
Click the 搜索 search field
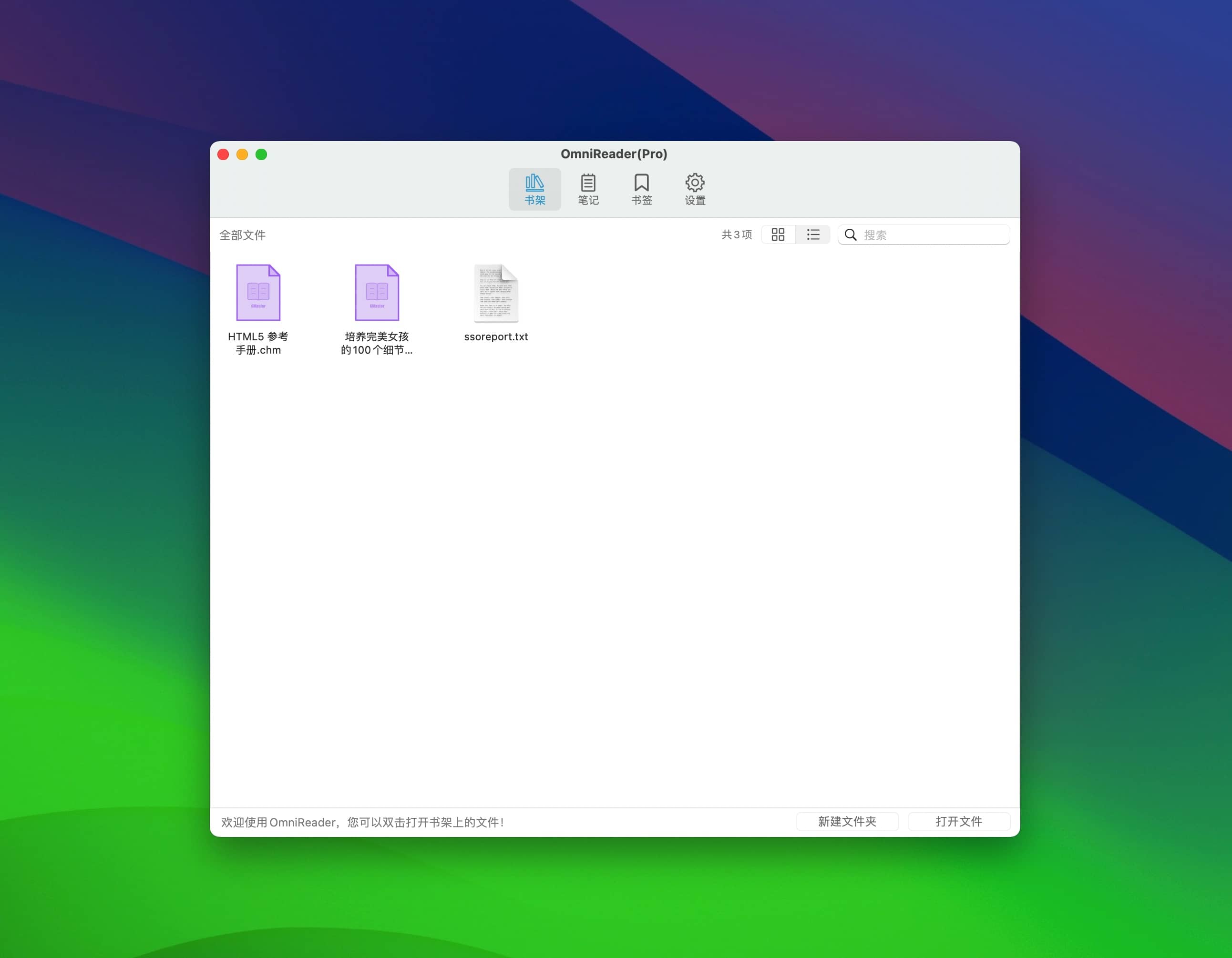tap(924, 234)
